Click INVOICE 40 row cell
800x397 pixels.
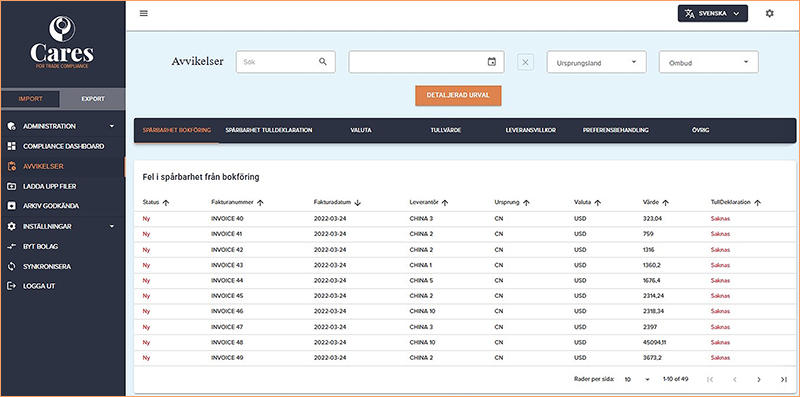[x=227, y=218]
